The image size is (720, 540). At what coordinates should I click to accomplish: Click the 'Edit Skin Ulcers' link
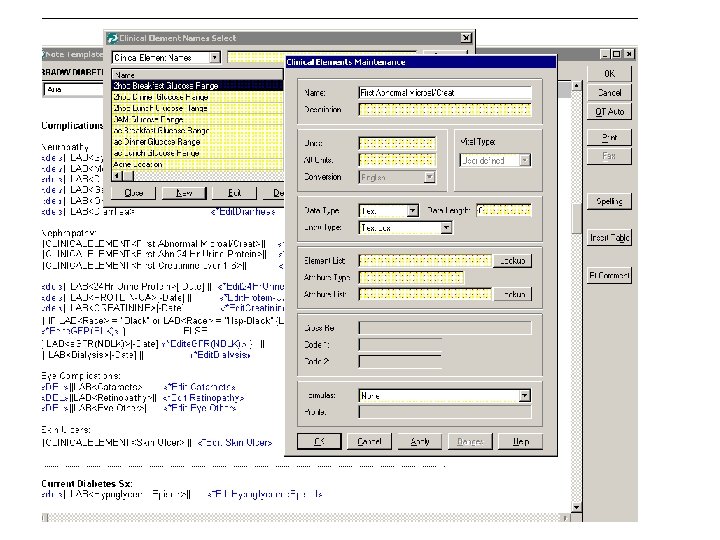(235, 443)
